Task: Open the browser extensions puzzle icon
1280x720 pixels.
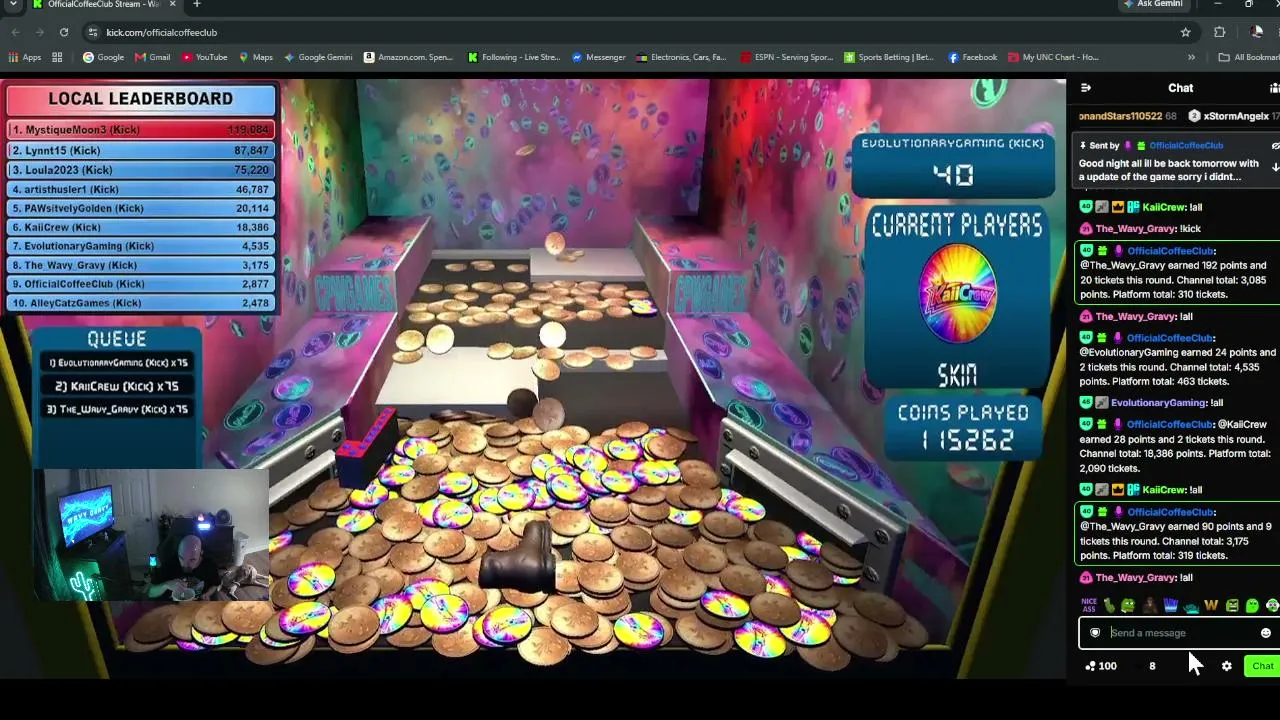Action: point(1219,32)
